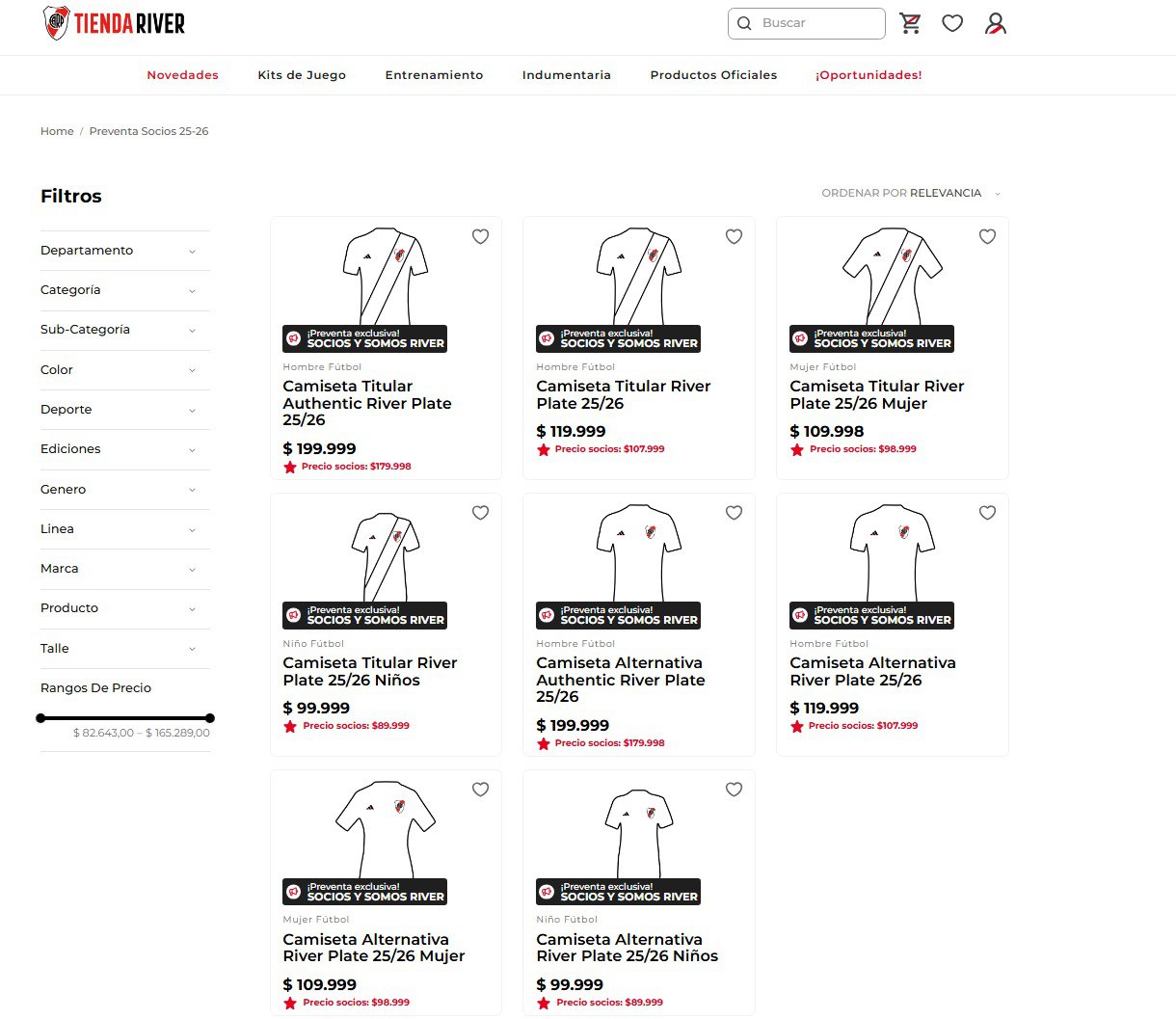This screenshot has width=1176, height=1019.
Task: Open the Titular Mujer jersey image
Action: pos(893,276)
